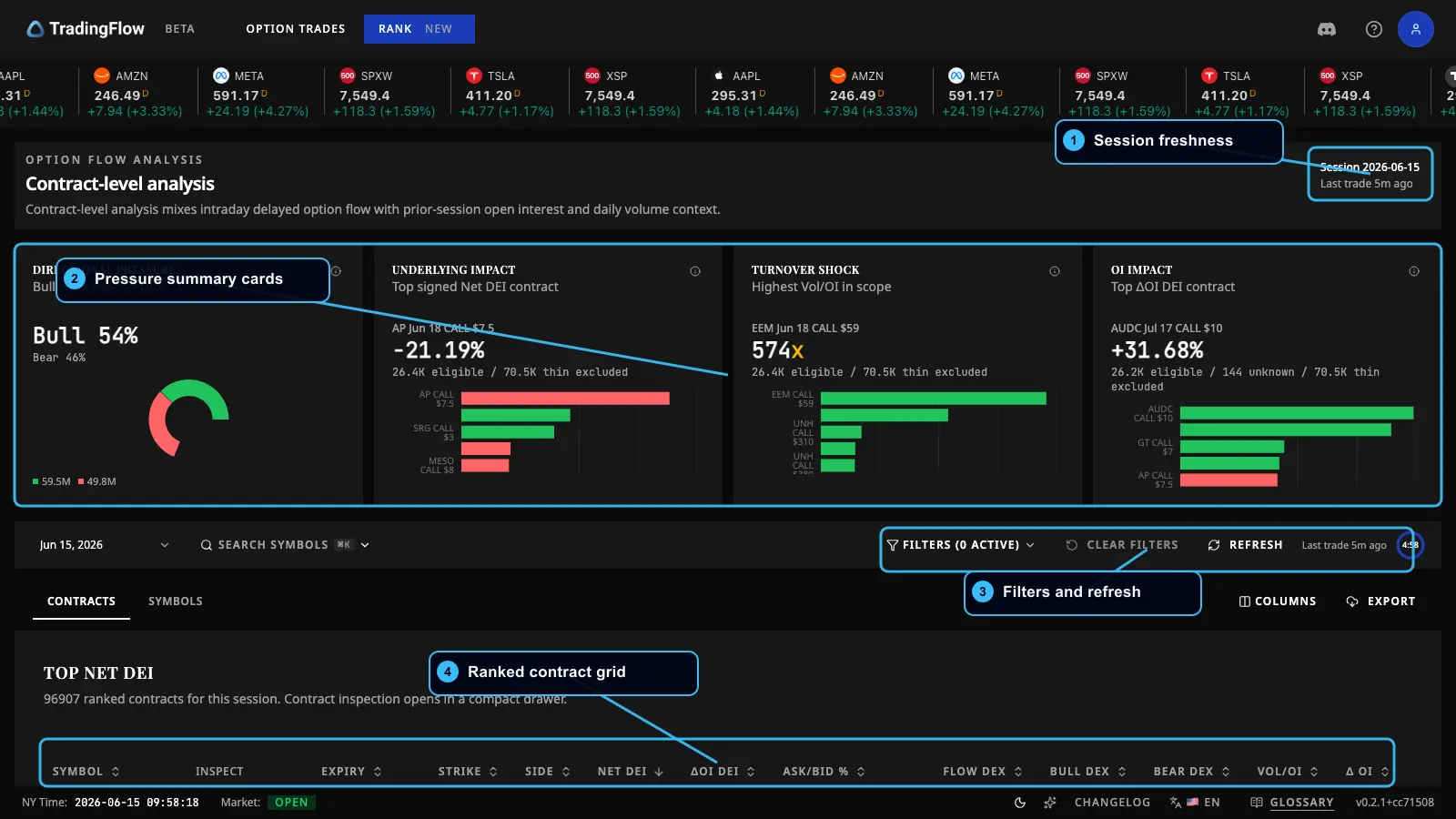Click the EXPORT button
Image resolution: width=1456 pixels, height=819 pixels.
pos(1381,602)
